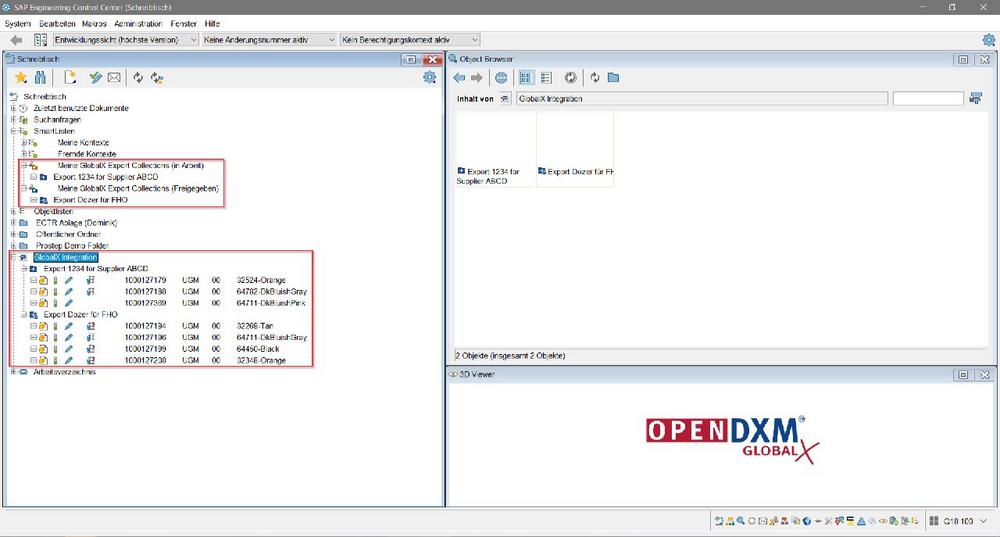Select document 64450-Black in the tree

point(260,349)
